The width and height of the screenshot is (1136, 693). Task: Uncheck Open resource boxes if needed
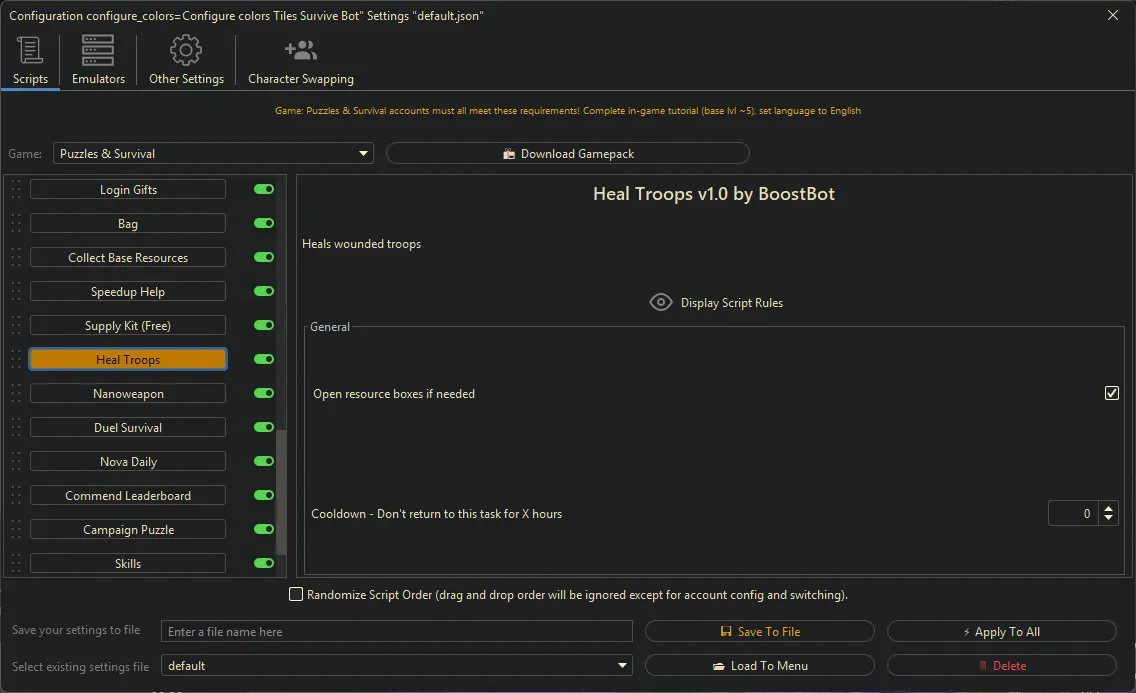pyautogui.click(x=1111, y=393)
